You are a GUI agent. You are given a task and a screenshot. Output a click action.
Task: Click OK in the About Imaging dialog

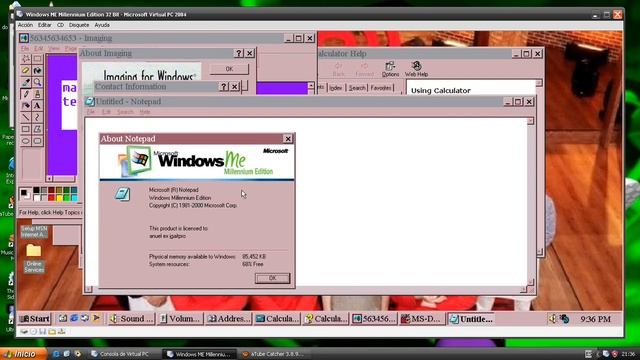pyautogui.click(x=229, y=69)
